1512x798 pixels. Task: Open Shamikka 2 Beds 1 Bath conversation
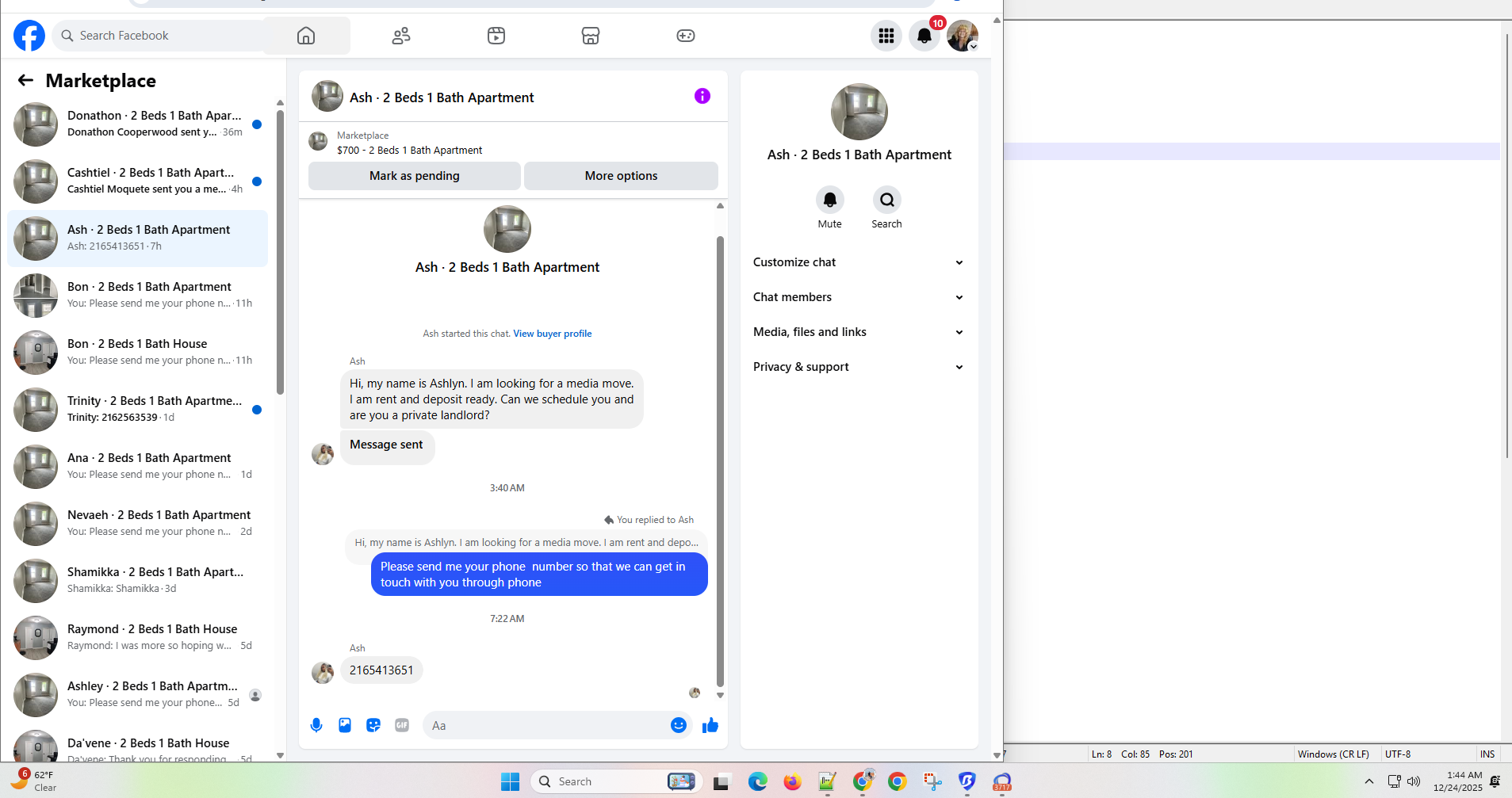138,581
